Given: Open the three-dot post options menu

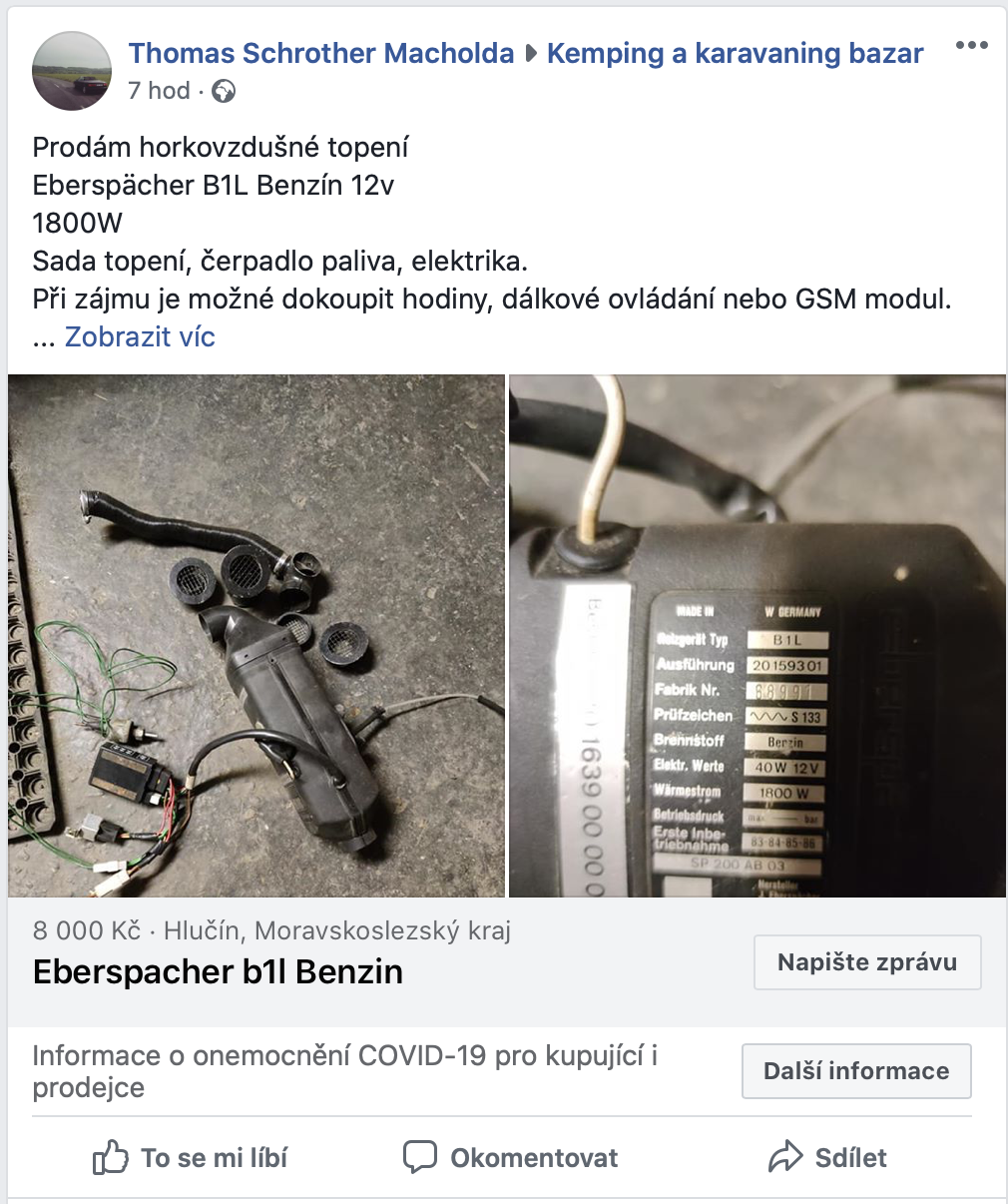Looking at the screenshot, I should coord(971,46).
